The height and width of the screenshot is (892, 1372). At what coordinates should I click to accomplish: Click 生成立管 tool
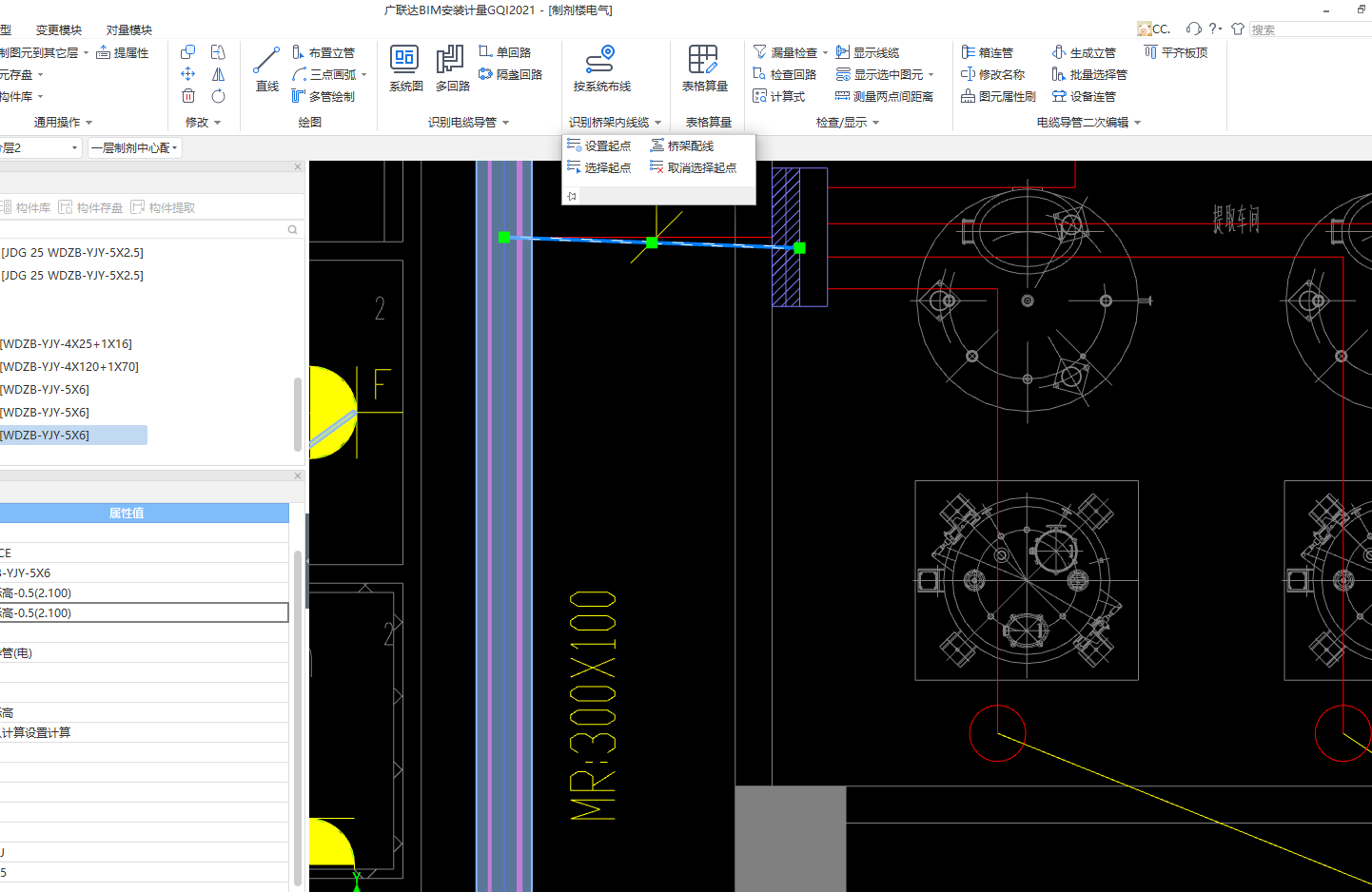[1085, 52]
